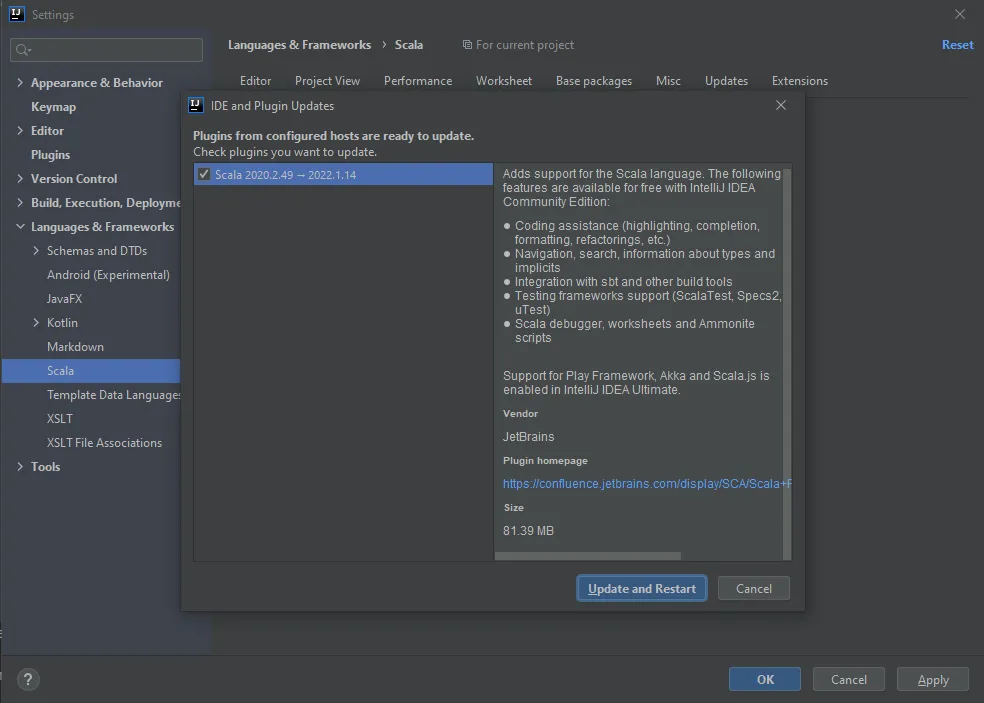Click Apply in Settings window

click(x=933, y=679)
